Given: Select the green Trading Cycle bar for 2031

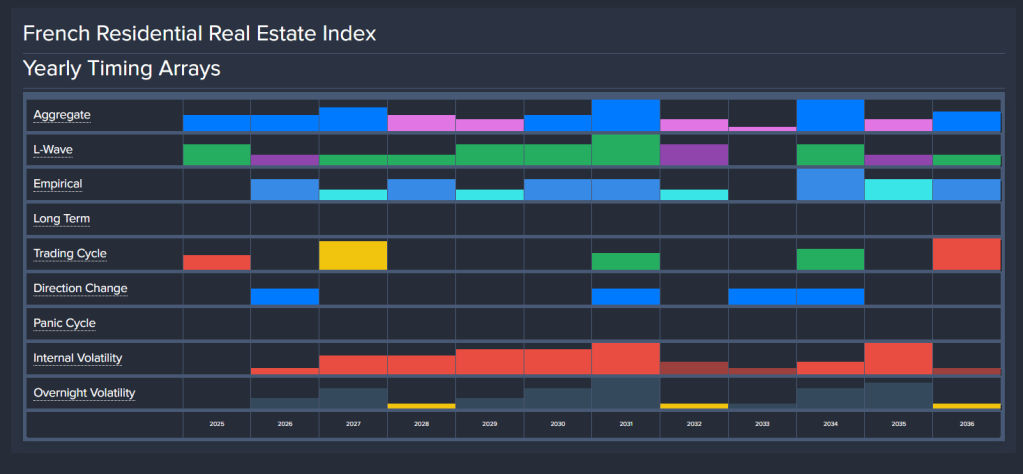Looking at the screenshot, I should (x=626, y=261).
